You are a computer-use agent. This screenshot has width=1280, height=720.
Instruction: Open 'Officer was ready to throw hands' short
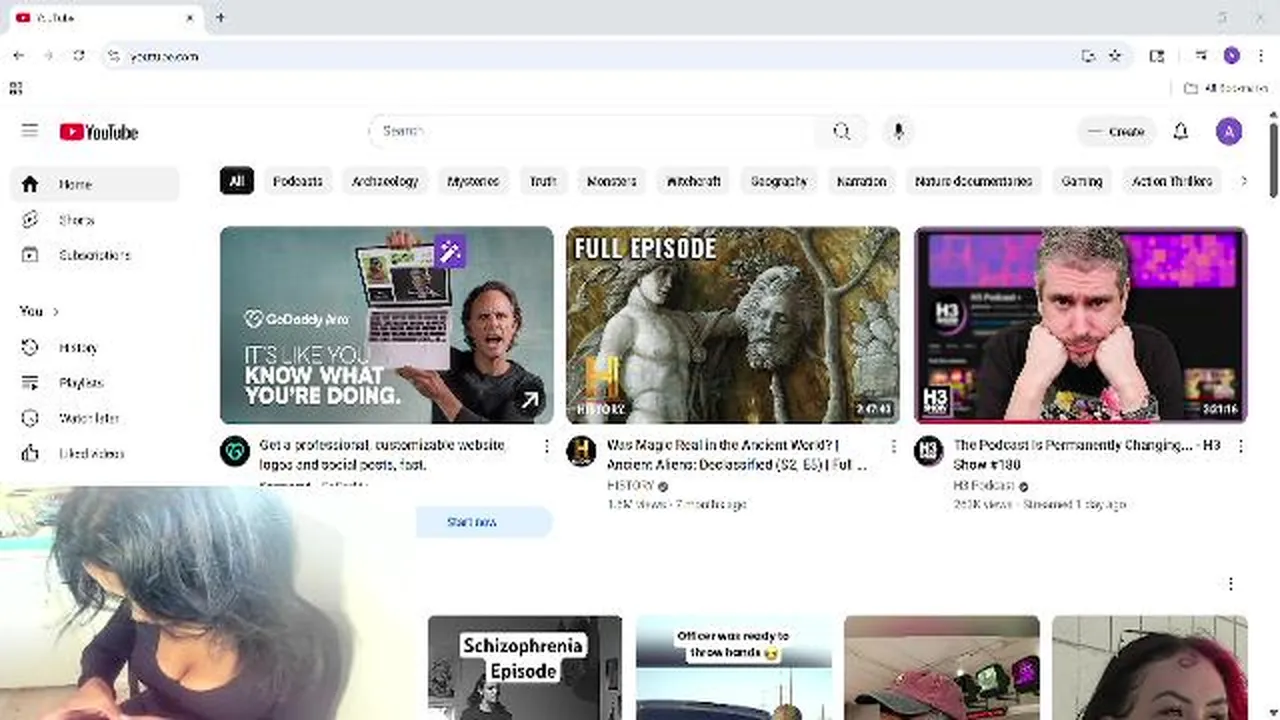[733, 667]
